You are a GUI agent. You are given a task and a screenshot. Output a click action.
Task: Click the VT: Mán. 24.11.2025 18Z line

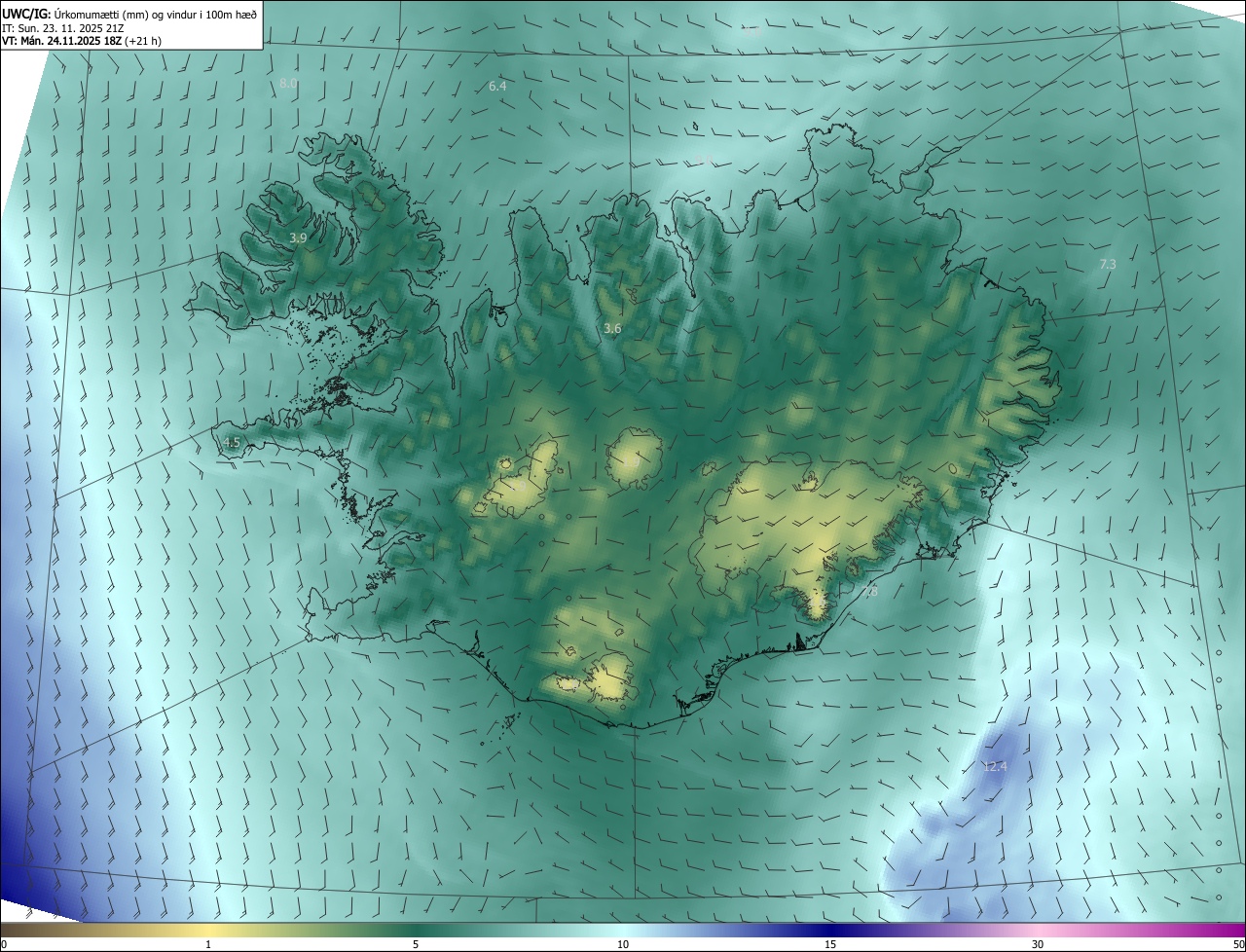coord(82,41)
